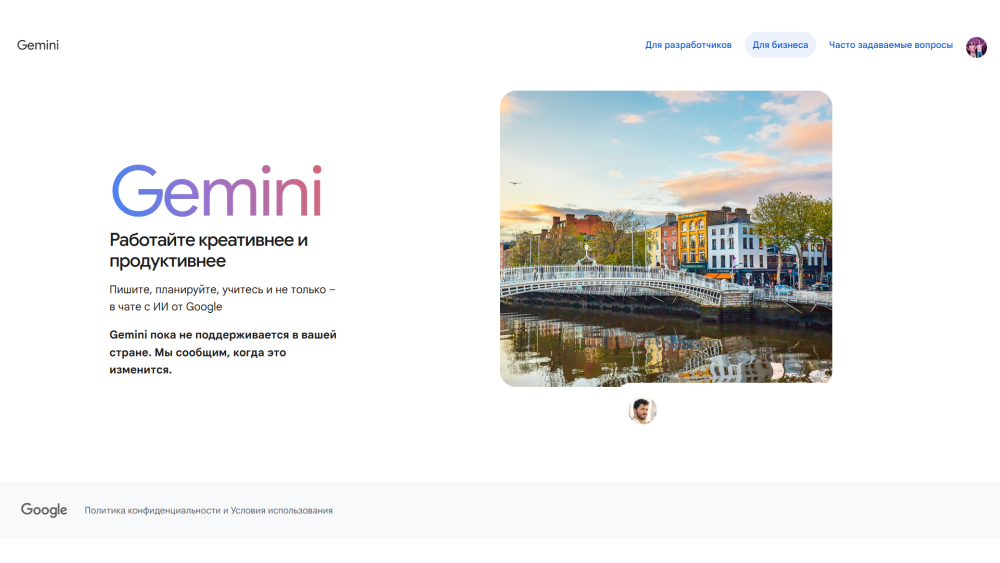Open the account profile avatar
This screenshot has width=1000, height=563.
(976, 47)
